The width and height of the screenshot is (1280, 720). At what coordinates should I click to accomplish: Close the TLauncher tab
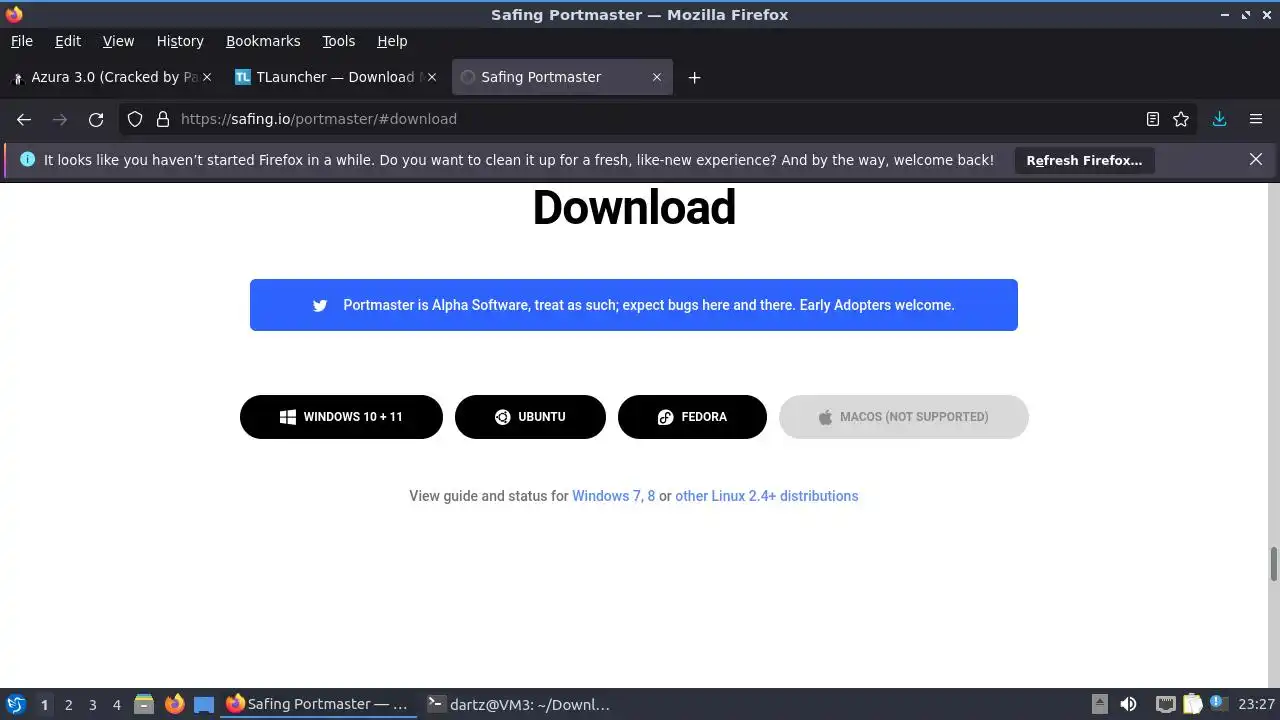432,77
